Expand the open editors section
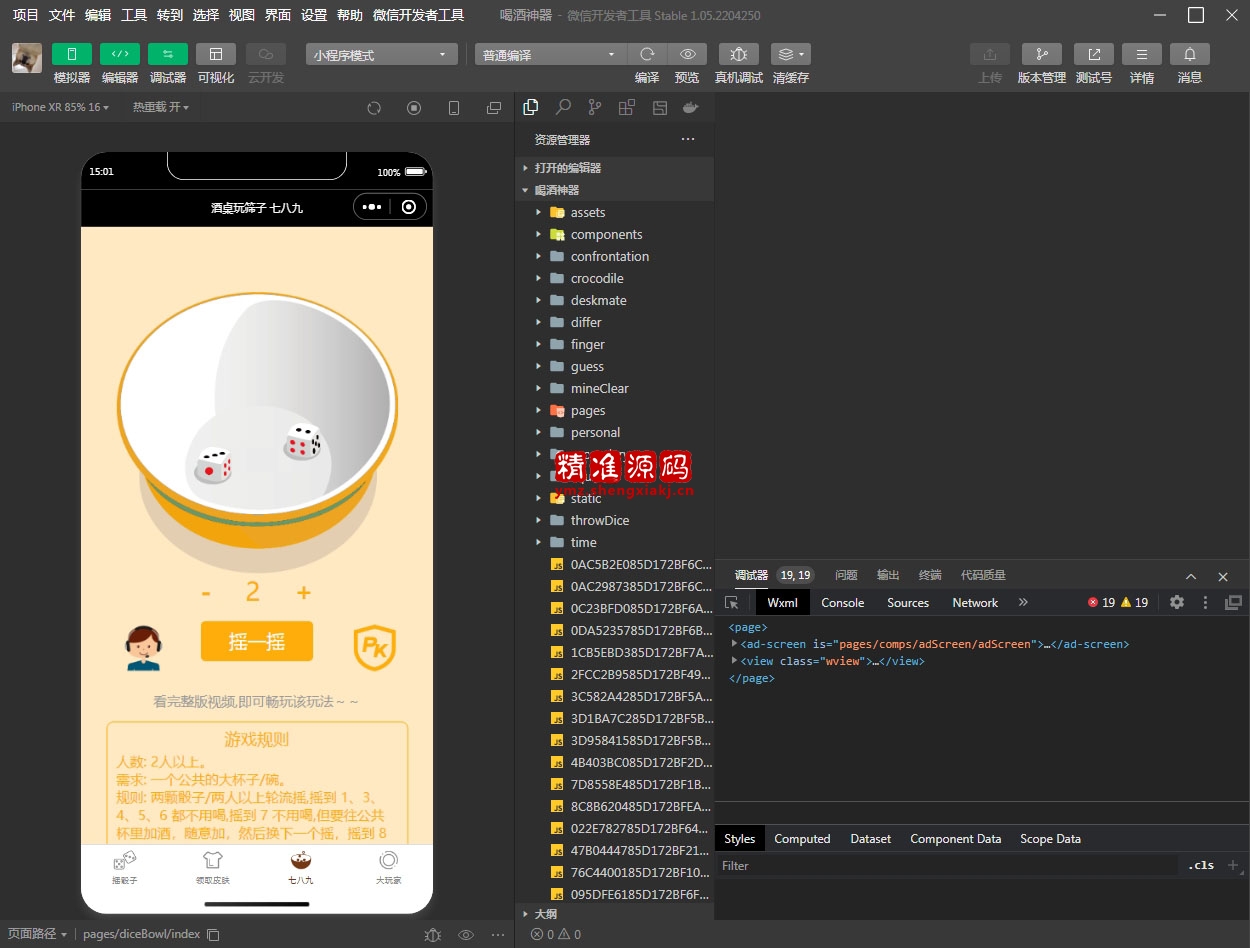The image size is (1250, 948). pos(615,168)
